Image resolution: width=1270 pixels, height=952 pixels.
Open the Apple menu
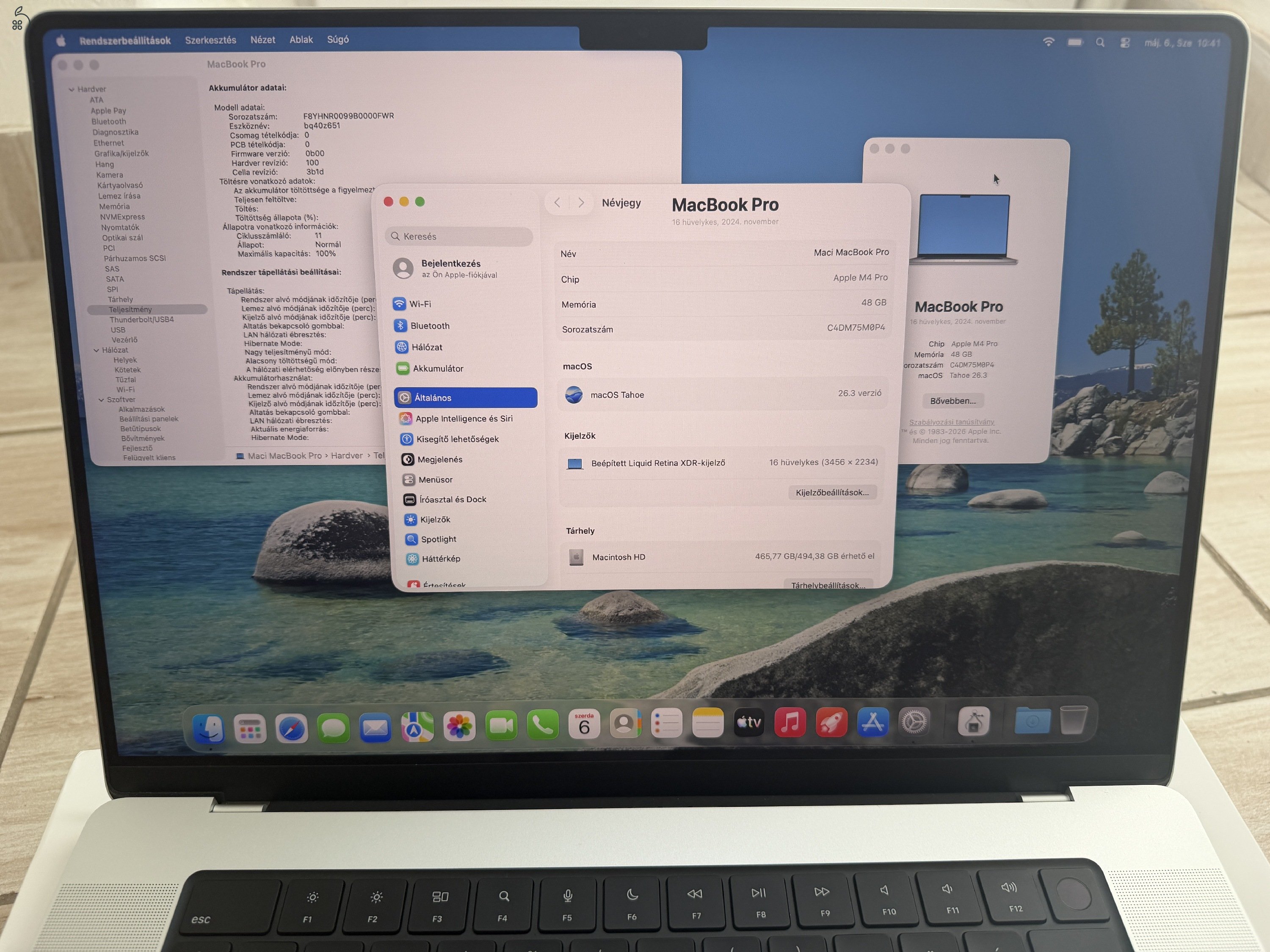pos(61,41)
